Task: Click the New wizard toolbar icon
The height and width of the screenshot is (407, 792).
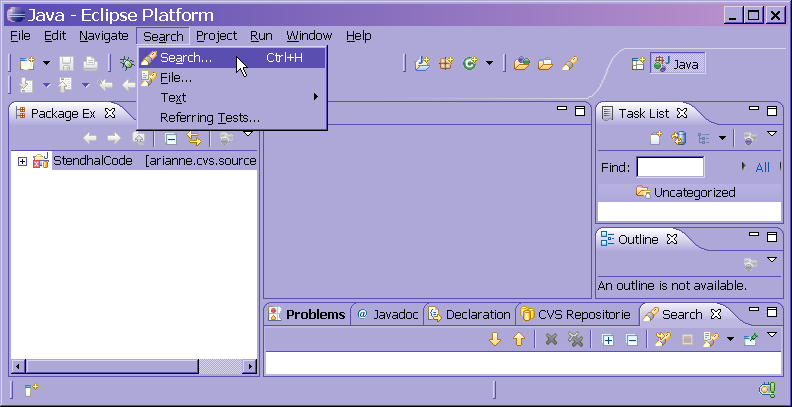Action: coord(27,64)
